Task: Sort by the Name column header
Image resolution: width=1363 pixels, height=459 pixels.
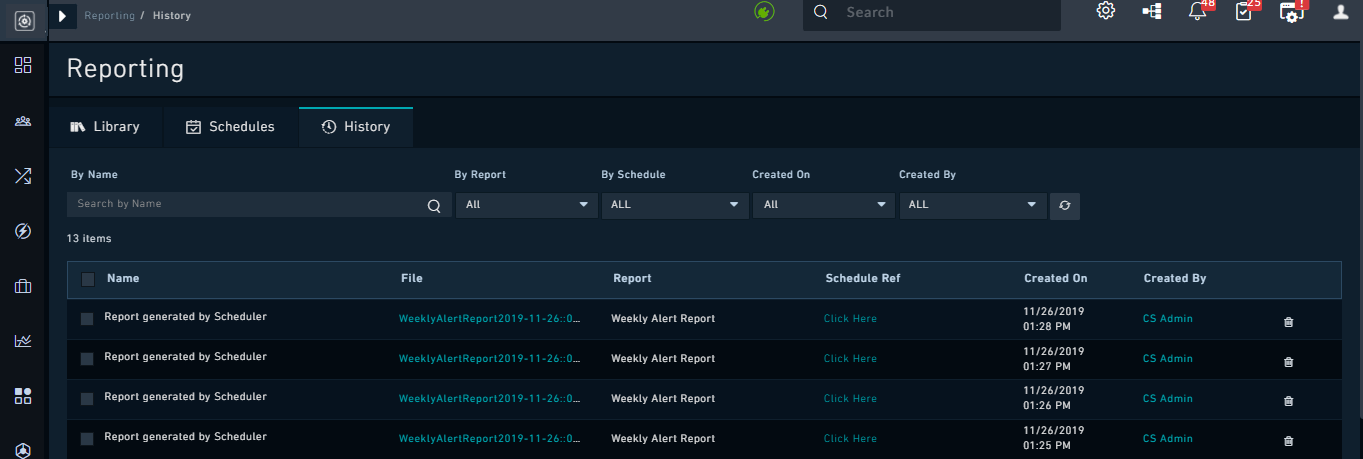Action: (x=123, y=279)
